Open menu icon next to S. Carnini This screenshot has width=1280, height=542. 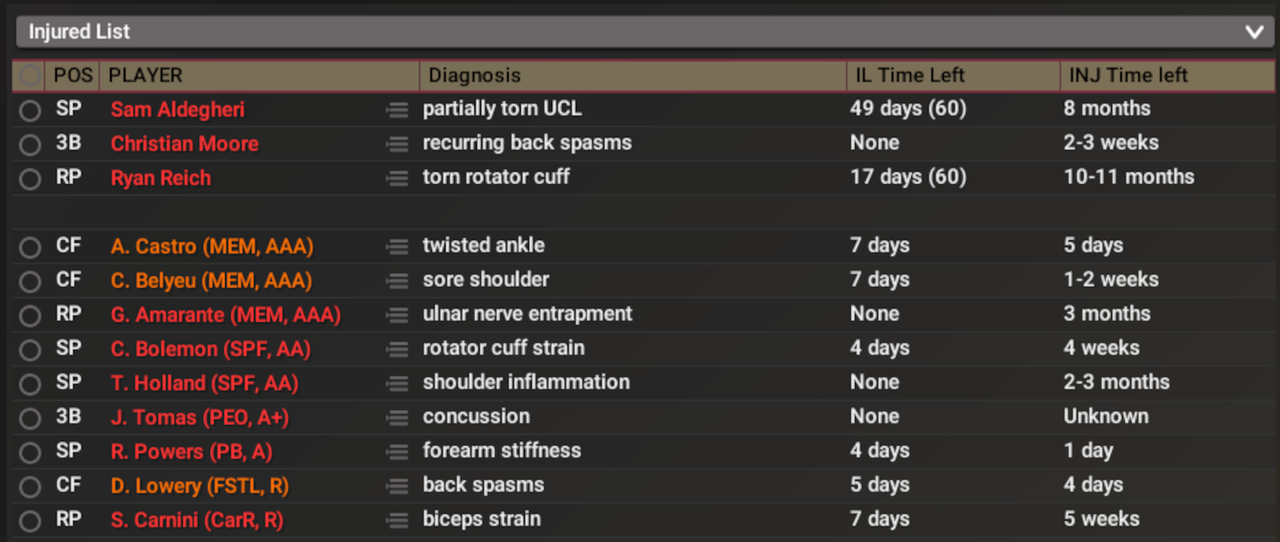click(397, 520)
